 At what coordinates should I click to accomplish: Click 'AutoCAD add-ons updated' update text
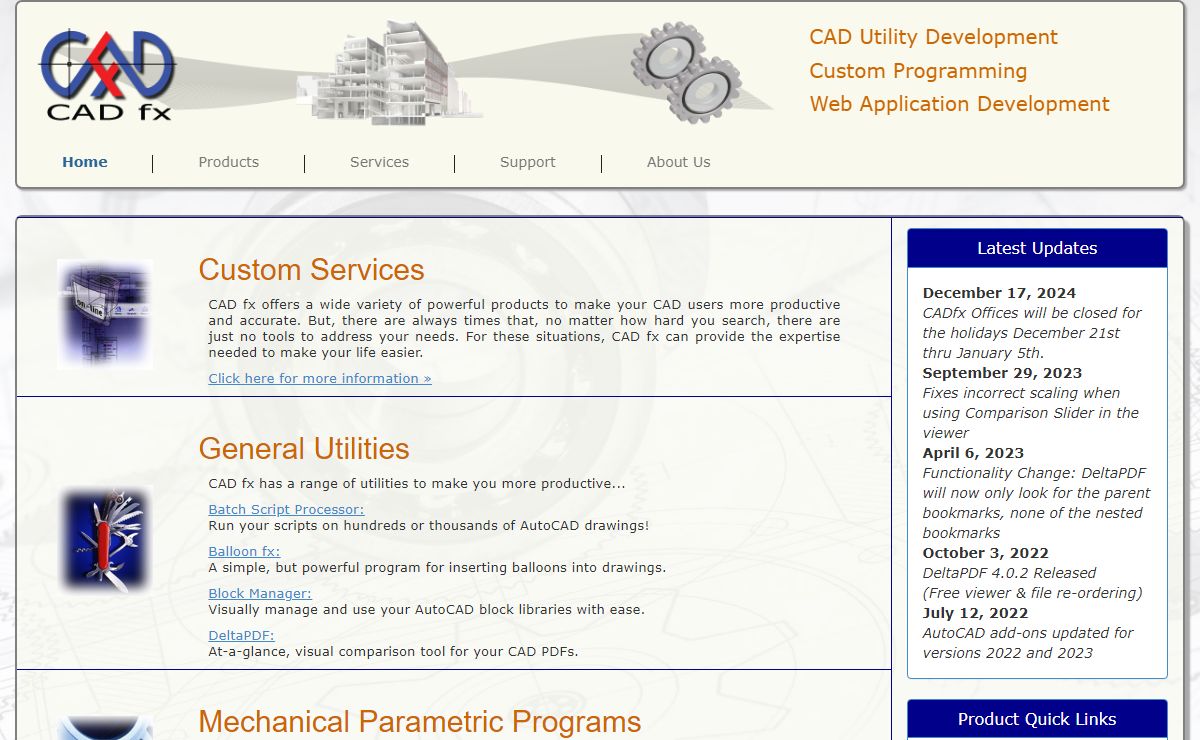(x=1028, y=643)
